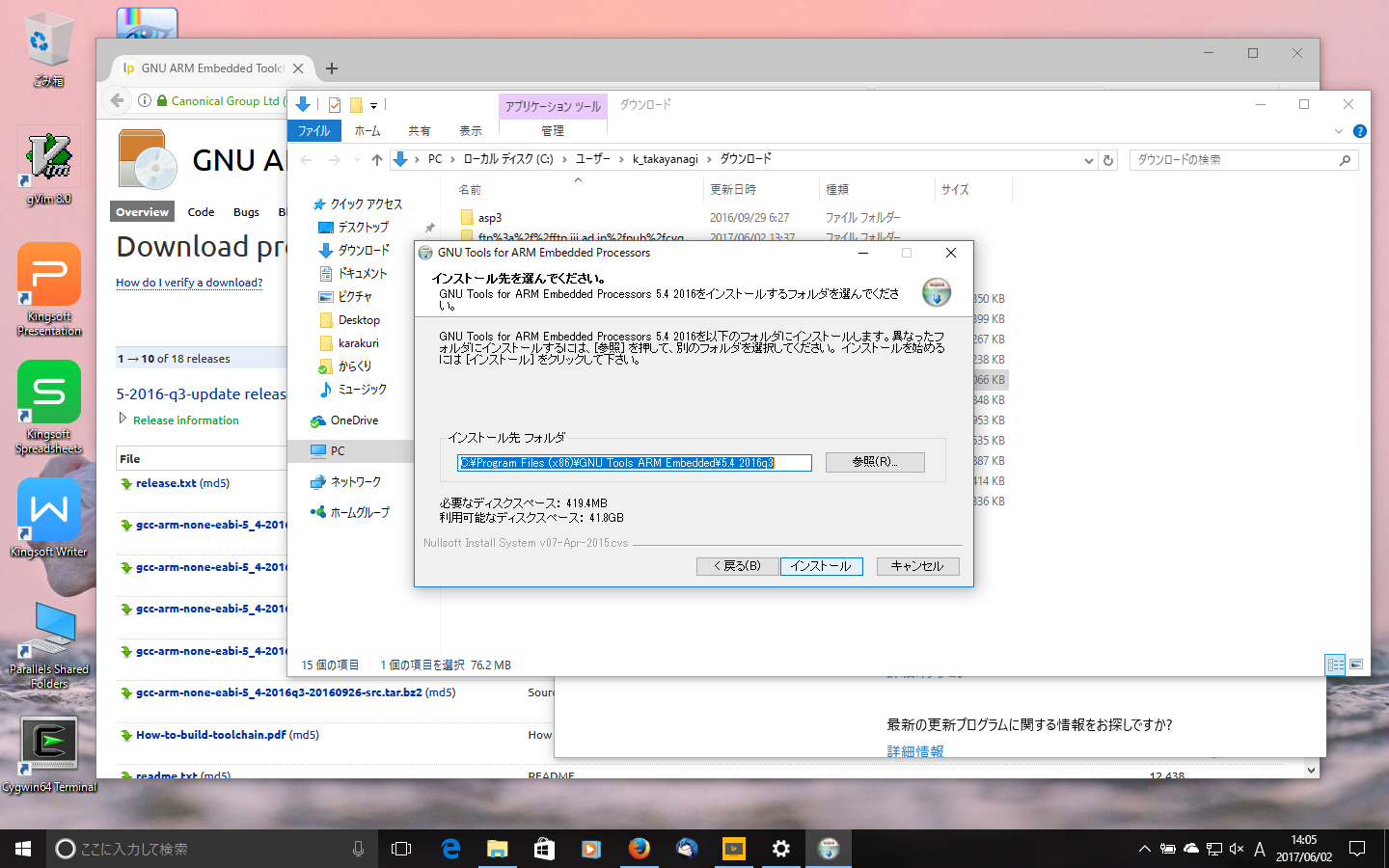Open the Windows Start menu
The image size is (1389, 868).
(23, 849)
